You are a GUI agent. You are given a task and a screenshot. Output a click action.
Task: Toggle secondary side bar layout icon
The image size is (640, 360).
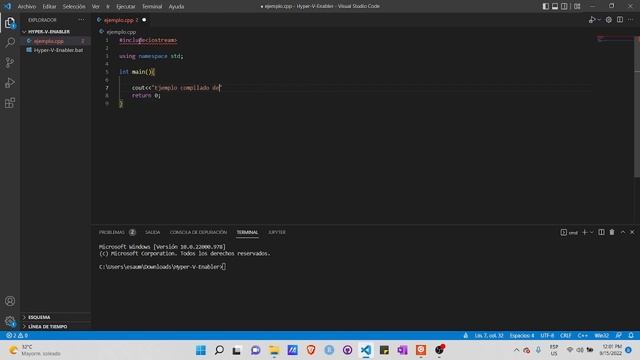(564, 6)
